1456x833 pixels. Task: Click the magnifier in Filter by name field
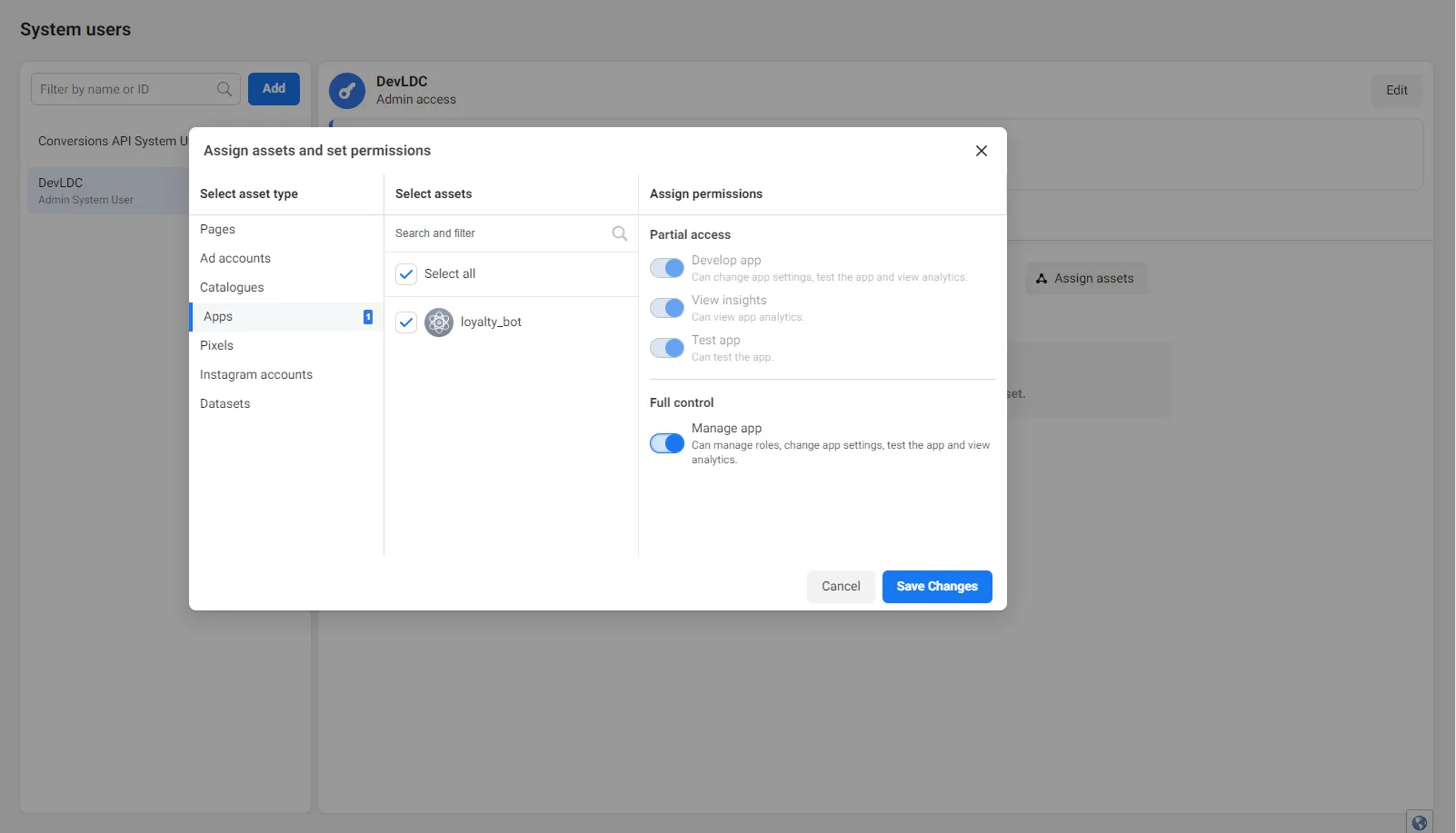point(224,89)
